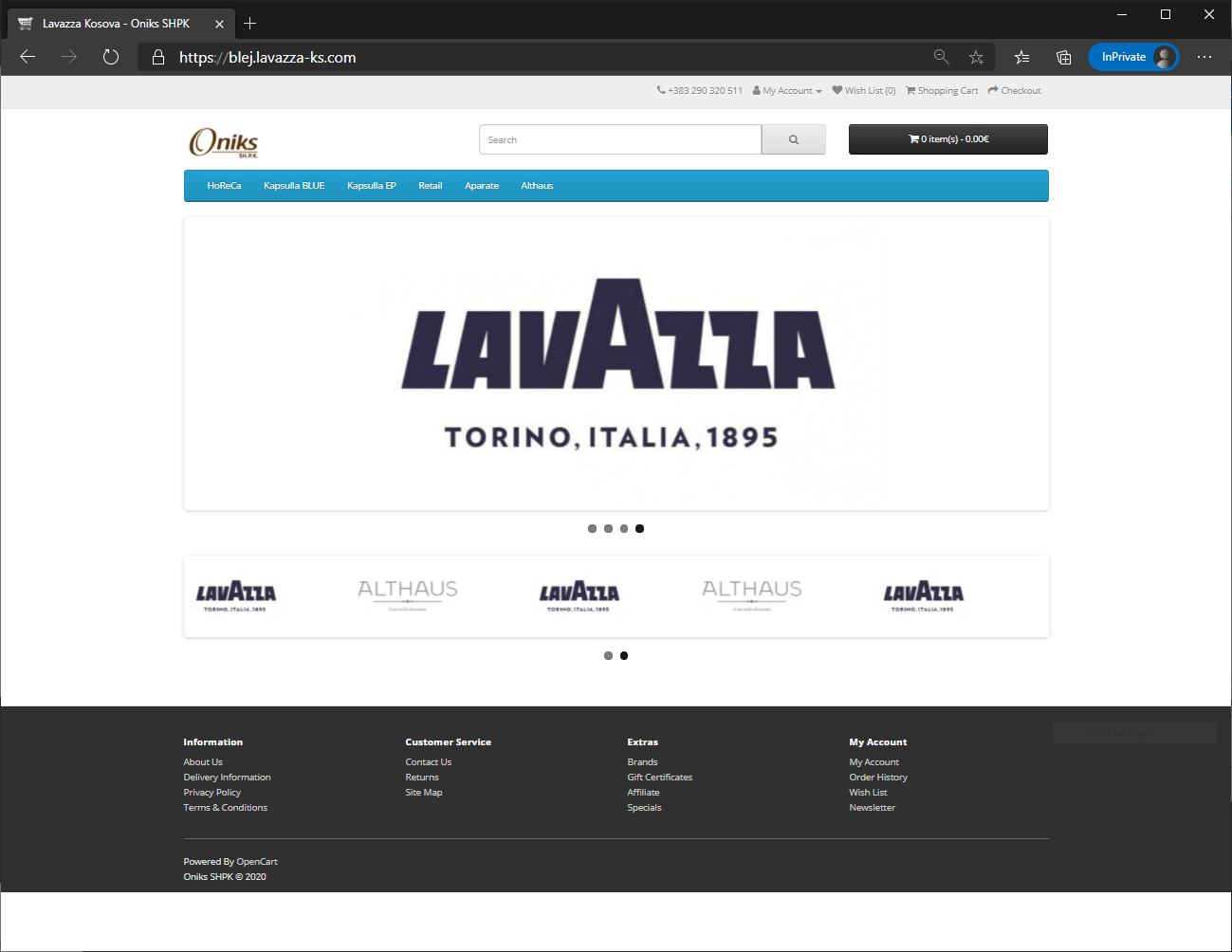Click the first Althaus brand logo
1232x952 pixels.
(408, 595)
